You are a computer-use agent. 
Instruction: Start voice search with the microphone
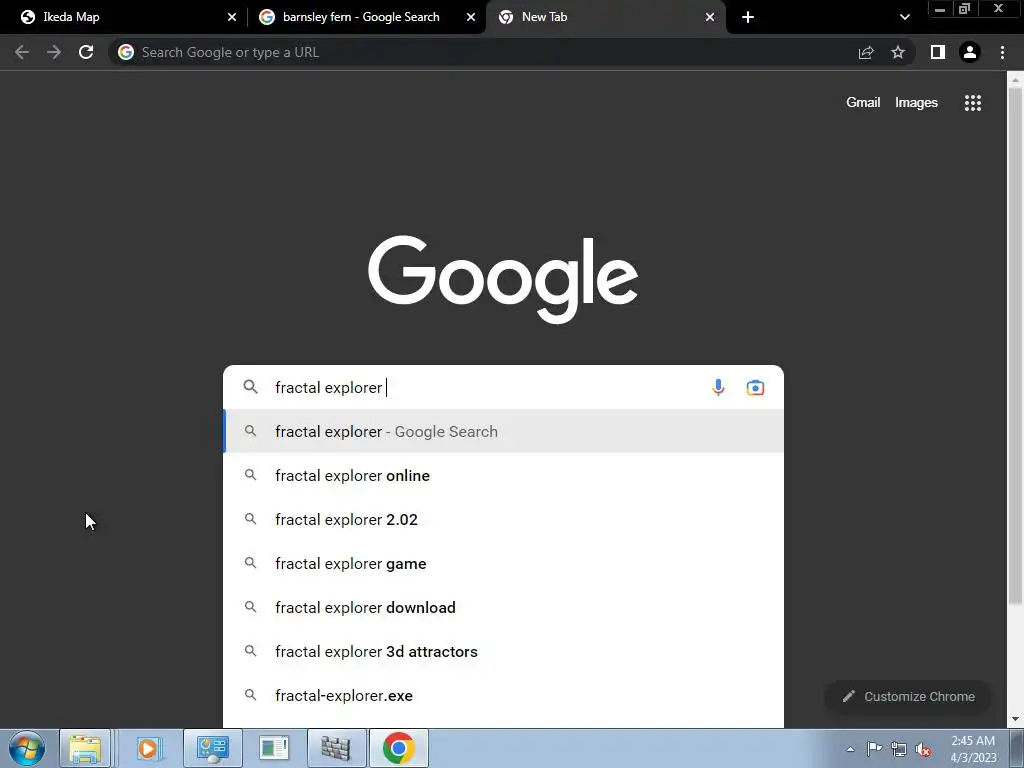[x=718, y=387]
